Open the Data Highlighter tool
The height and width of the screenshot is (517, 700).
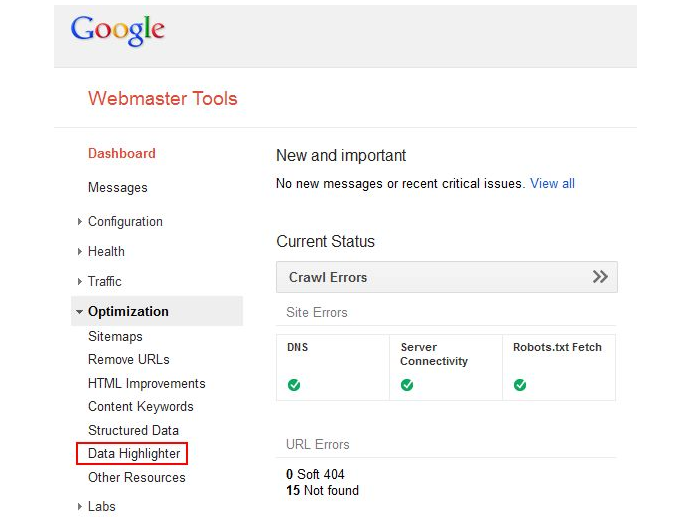click(134, 454)
